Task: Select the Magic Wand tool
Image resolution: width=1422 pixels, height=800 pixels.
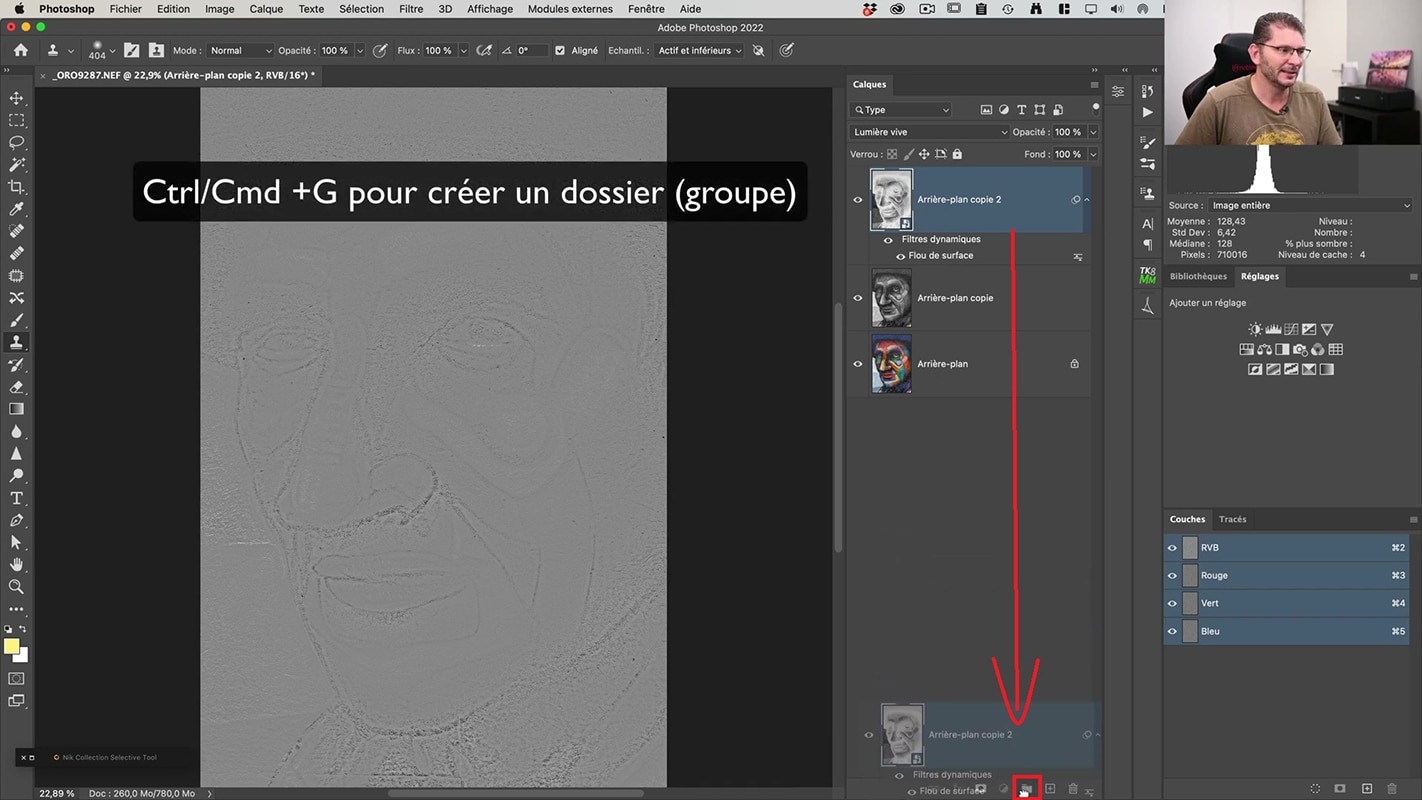Action: tap(16, 164)
